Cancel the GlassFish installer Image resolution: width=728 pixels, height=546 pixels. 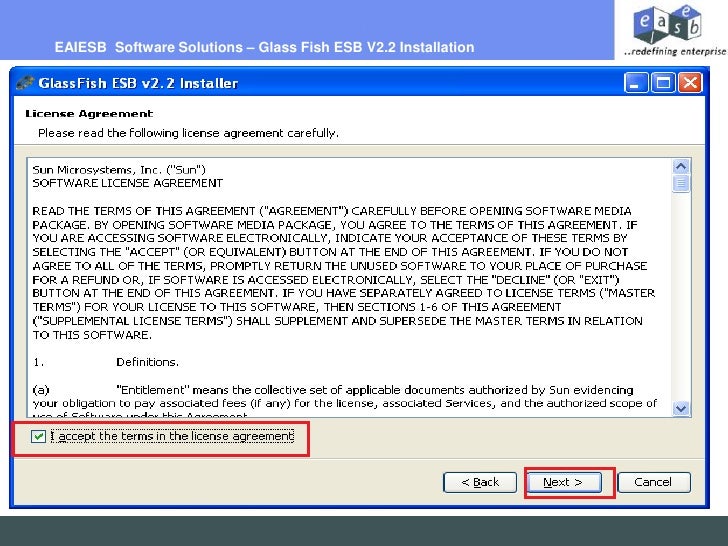(654, 482)
